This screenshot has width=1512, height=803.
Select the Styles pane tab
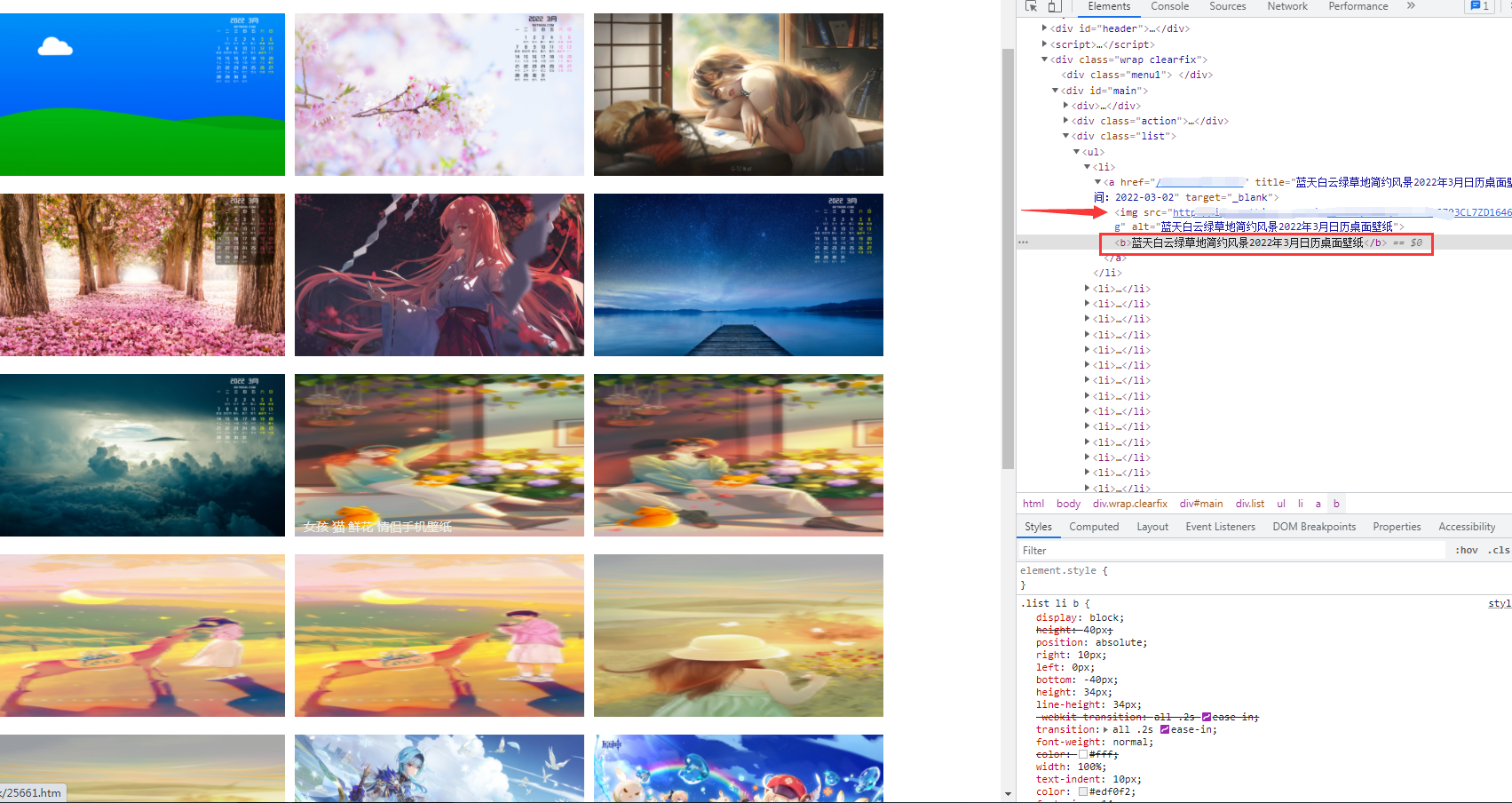(x=1038, y=527)
